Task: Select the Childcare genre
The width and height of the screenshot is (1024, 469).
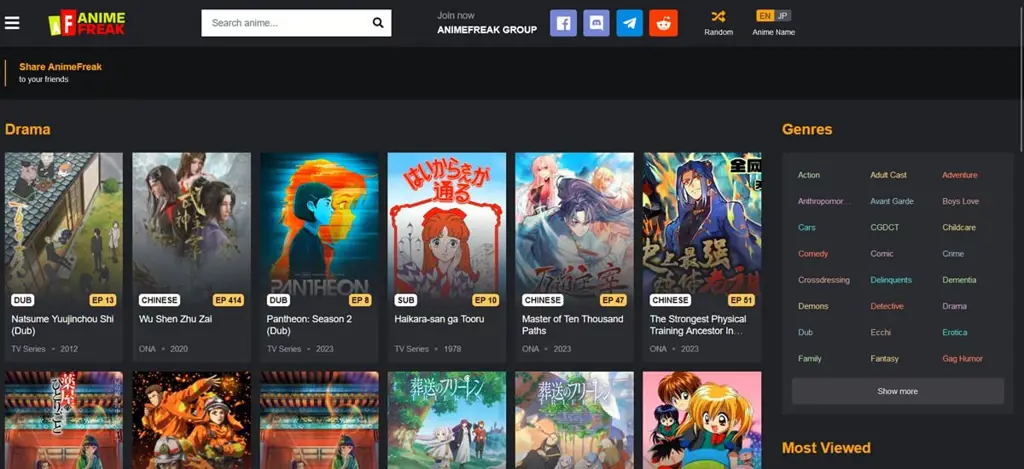Action: 959,227
